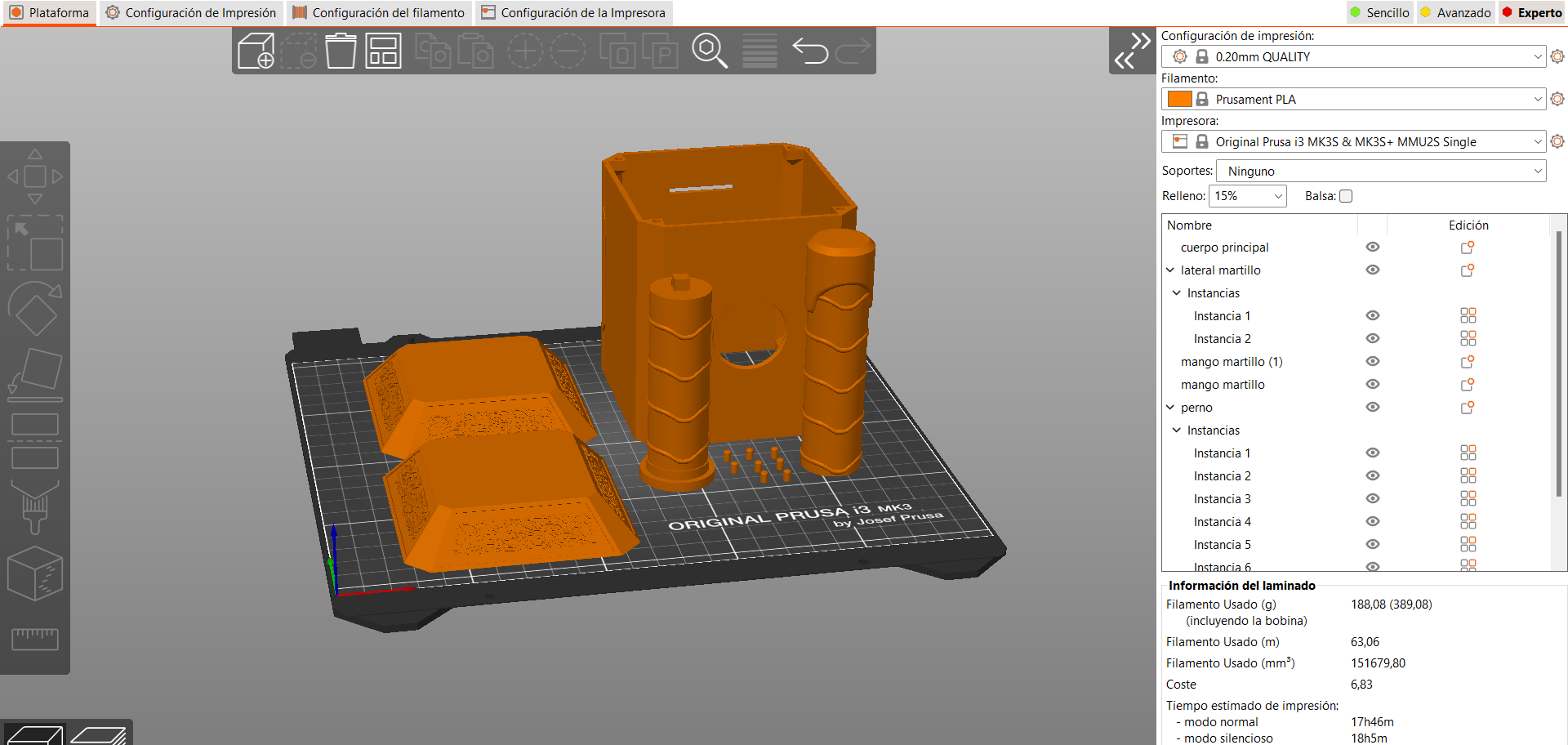1568x745 pixels.
Task: Select the Rotate tool in left sidebar
Action: (35, 309)
